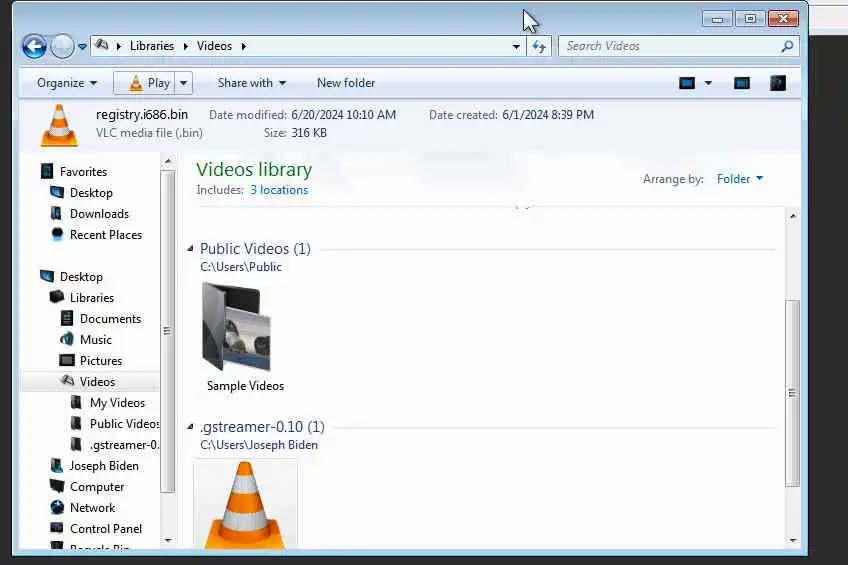The width and height of the screenshot is (848, 565).
Task: Click the VLC cone icon in details pane
Action: pos(59,125)
